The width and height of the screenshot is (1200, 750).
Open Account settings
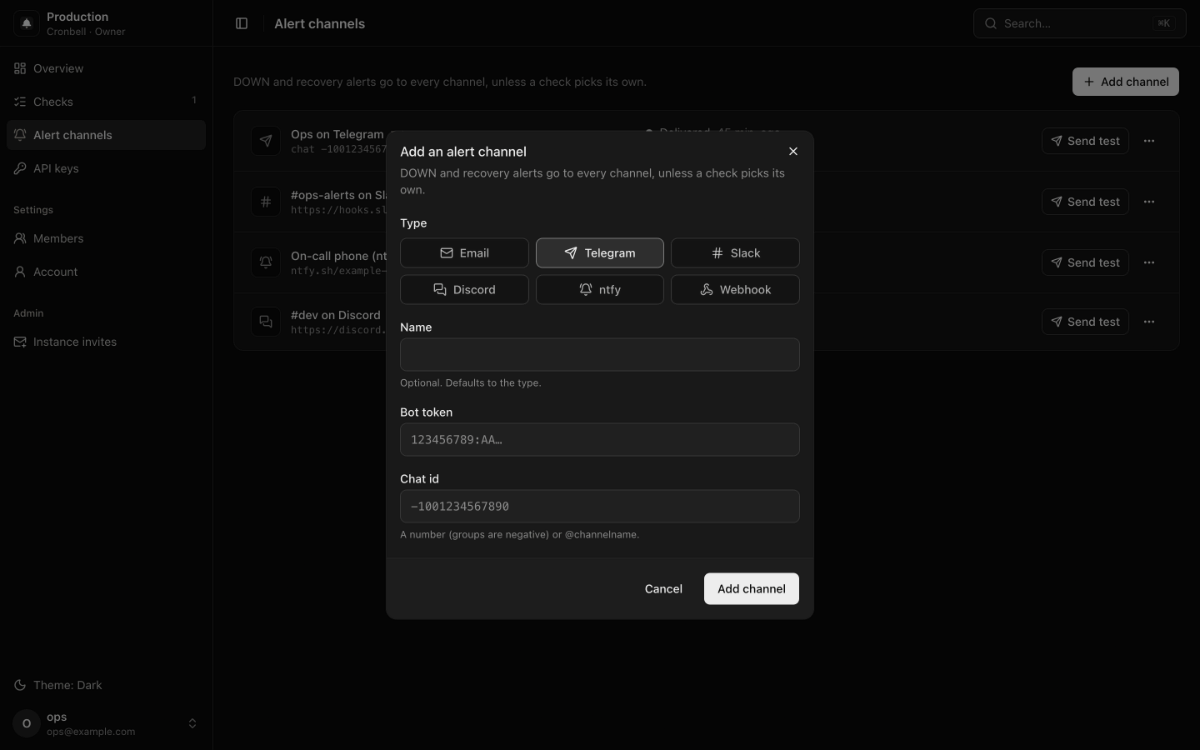point(106,271)
